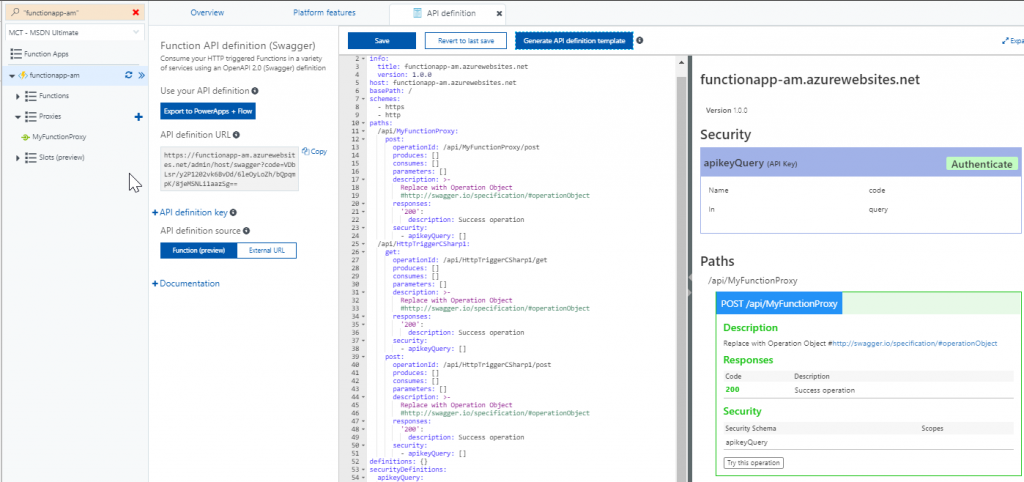The image size is (1024, 482).
Task: Select MyFunctionProxy in the tree
Action: pos(59,137)
